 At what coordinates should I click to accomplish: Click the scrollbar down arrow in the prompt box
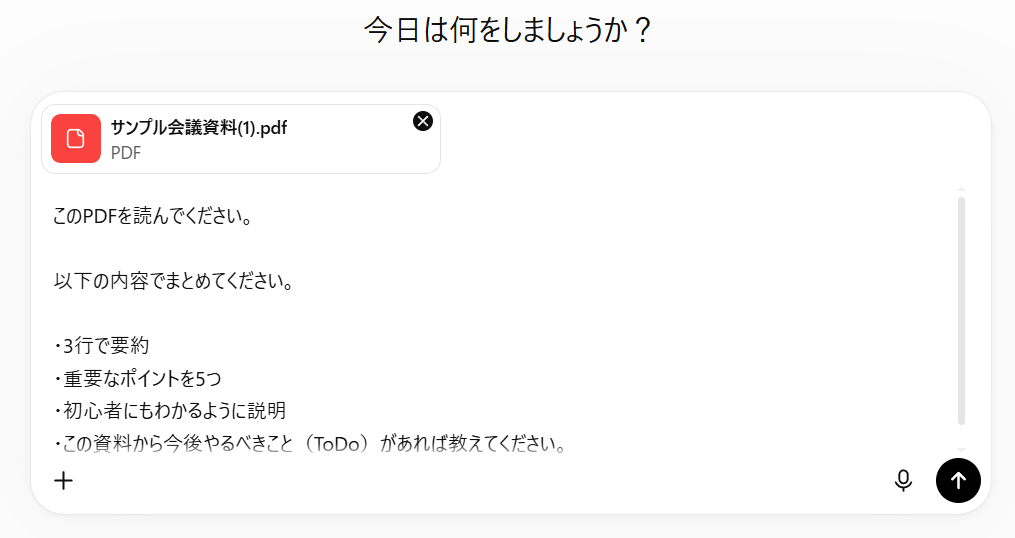coord(961,449)
